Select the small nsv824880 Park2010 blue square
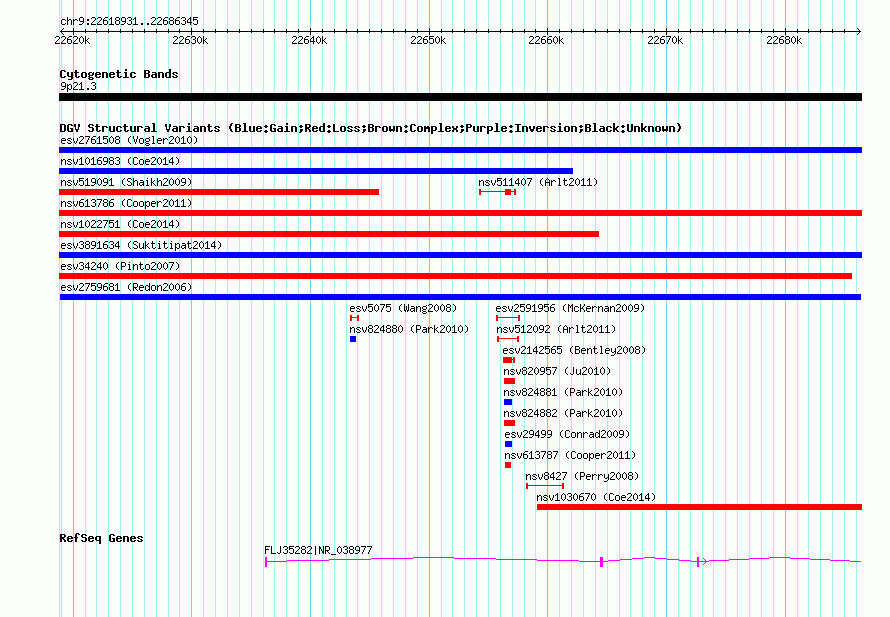 click(x=353, y=339)
